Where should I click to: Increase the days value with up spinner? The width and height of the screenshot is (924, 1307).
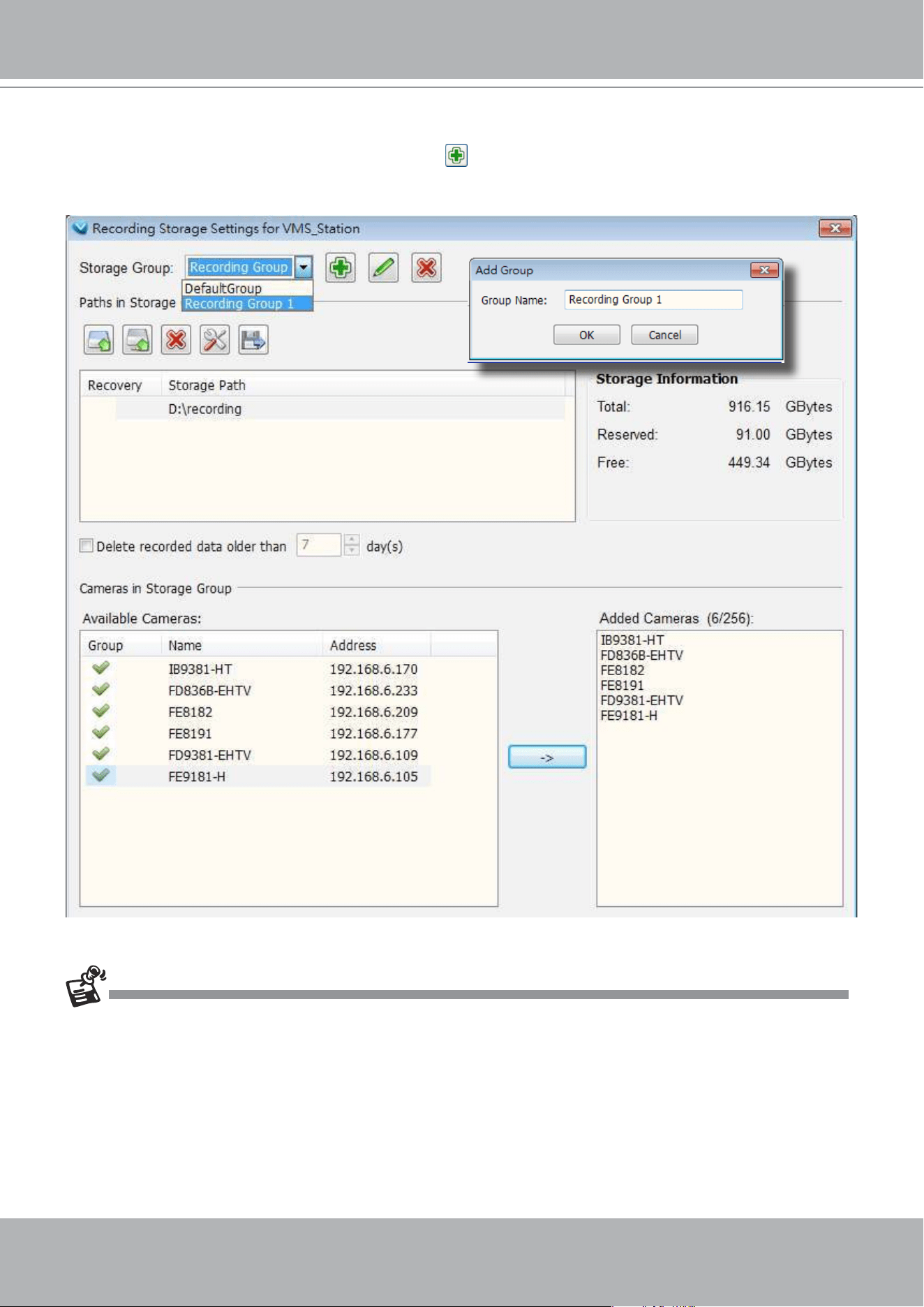click(x=352, y=540)
